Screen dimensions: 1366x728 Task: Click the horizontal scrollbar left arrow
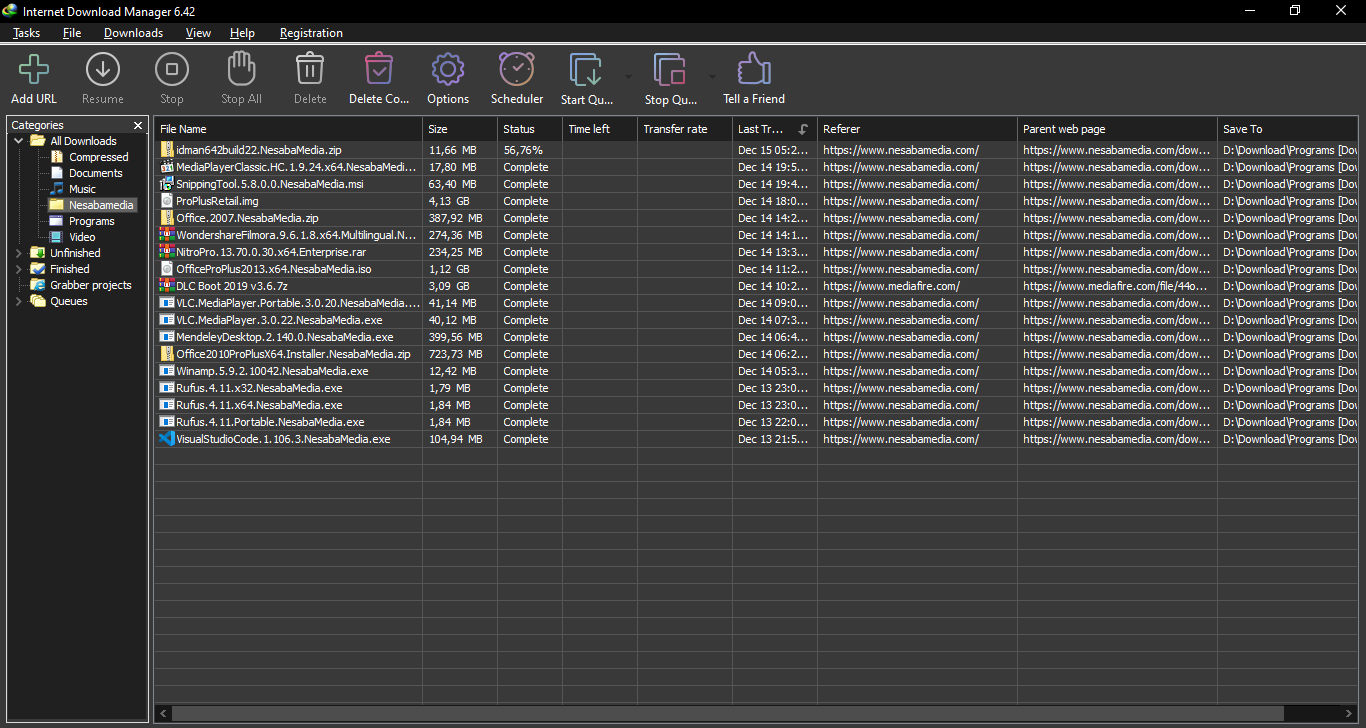tap(163, 714)
